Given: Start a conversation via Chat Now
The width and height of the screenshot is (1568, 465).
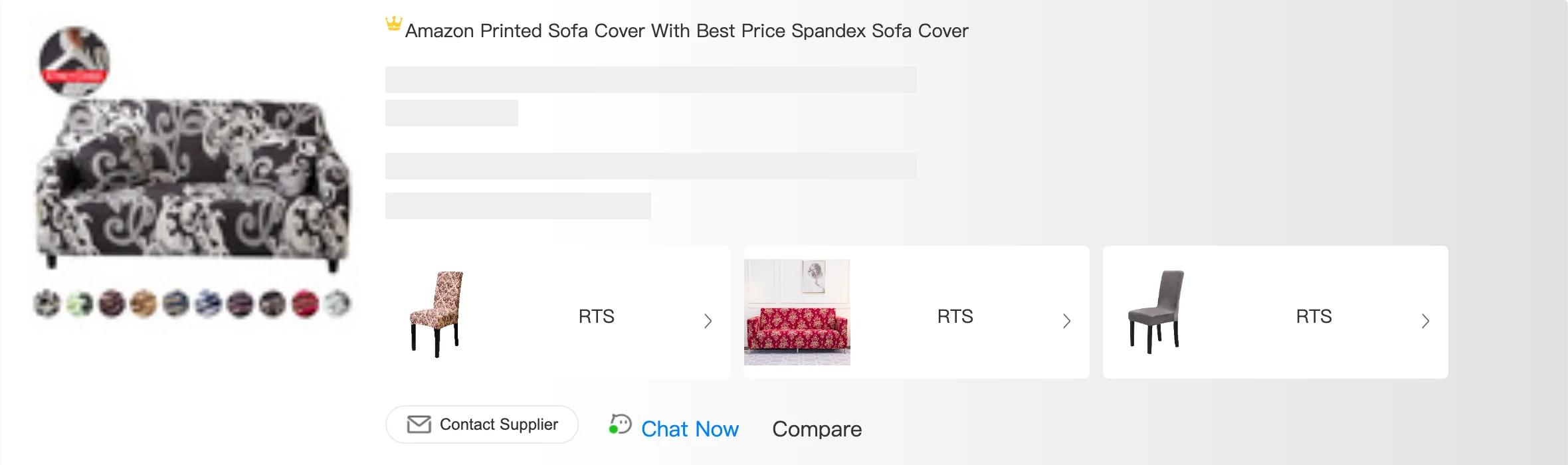Looking at the screenshot, I should pyautogui.click(x=690, y=429).
